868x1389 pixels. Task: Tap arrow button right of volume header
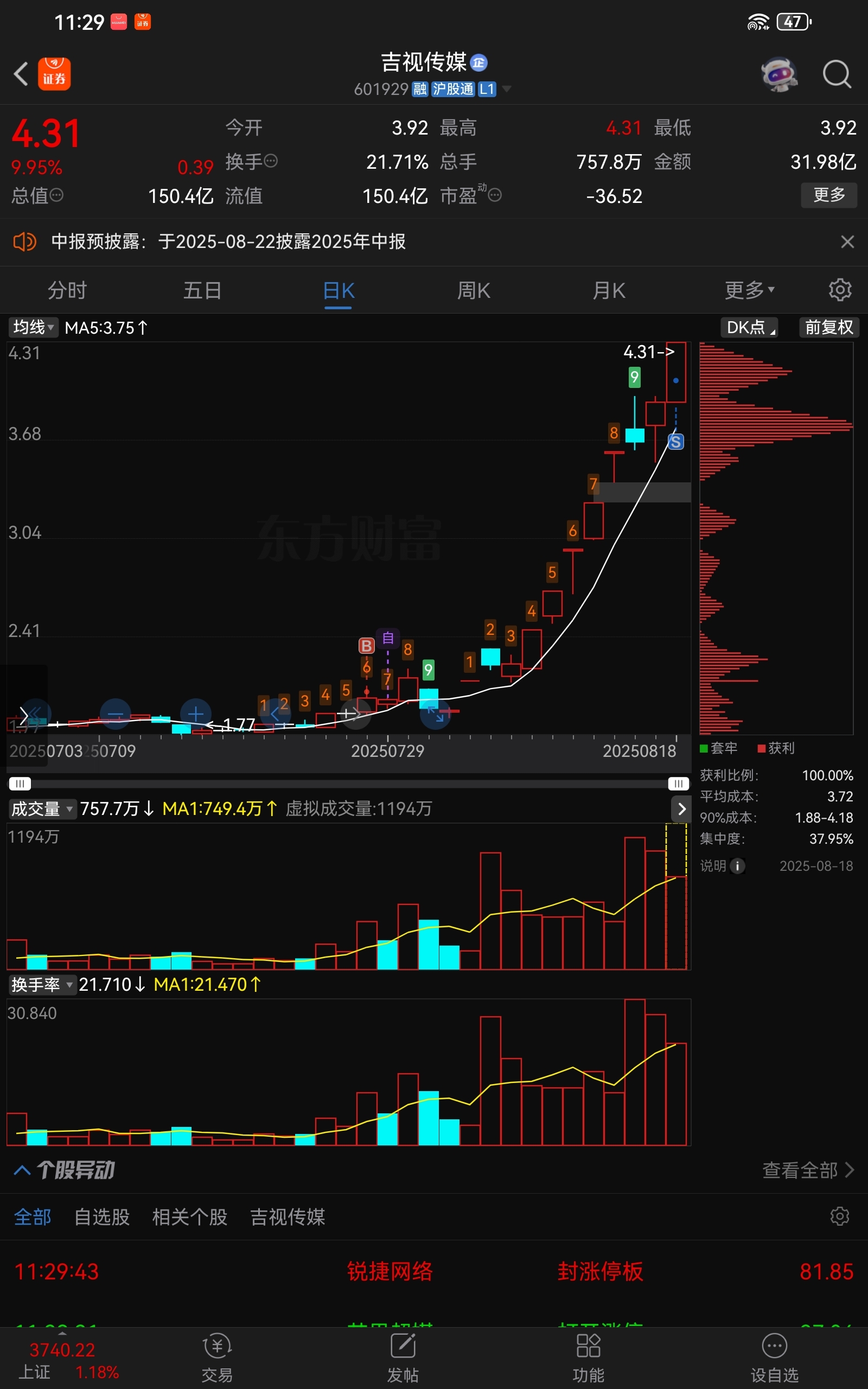tap(681, 809)
